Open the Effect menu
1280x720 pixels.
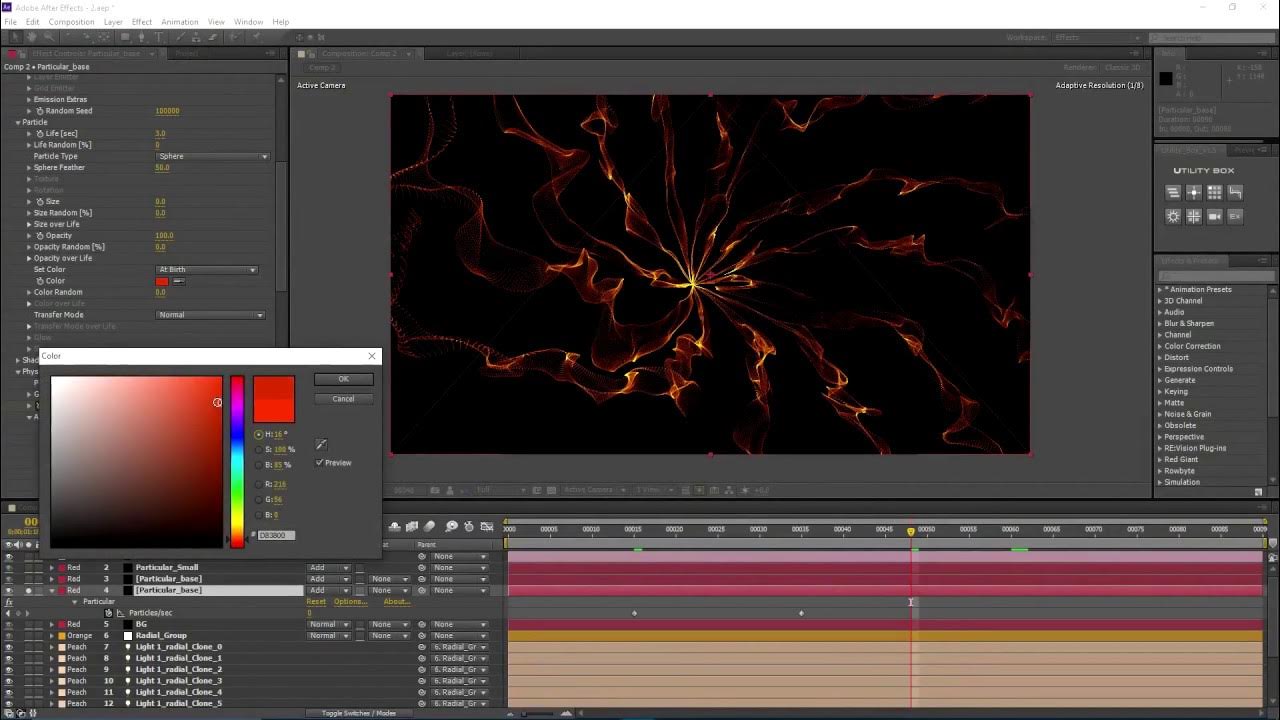click(x=142, y=21)
